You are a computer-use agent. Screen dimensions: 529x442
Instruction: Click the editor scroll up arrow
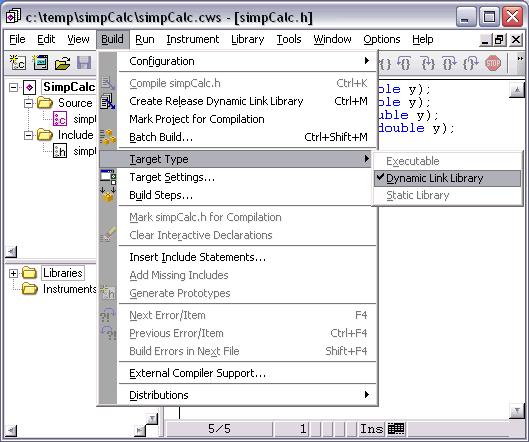pos(517,90)
